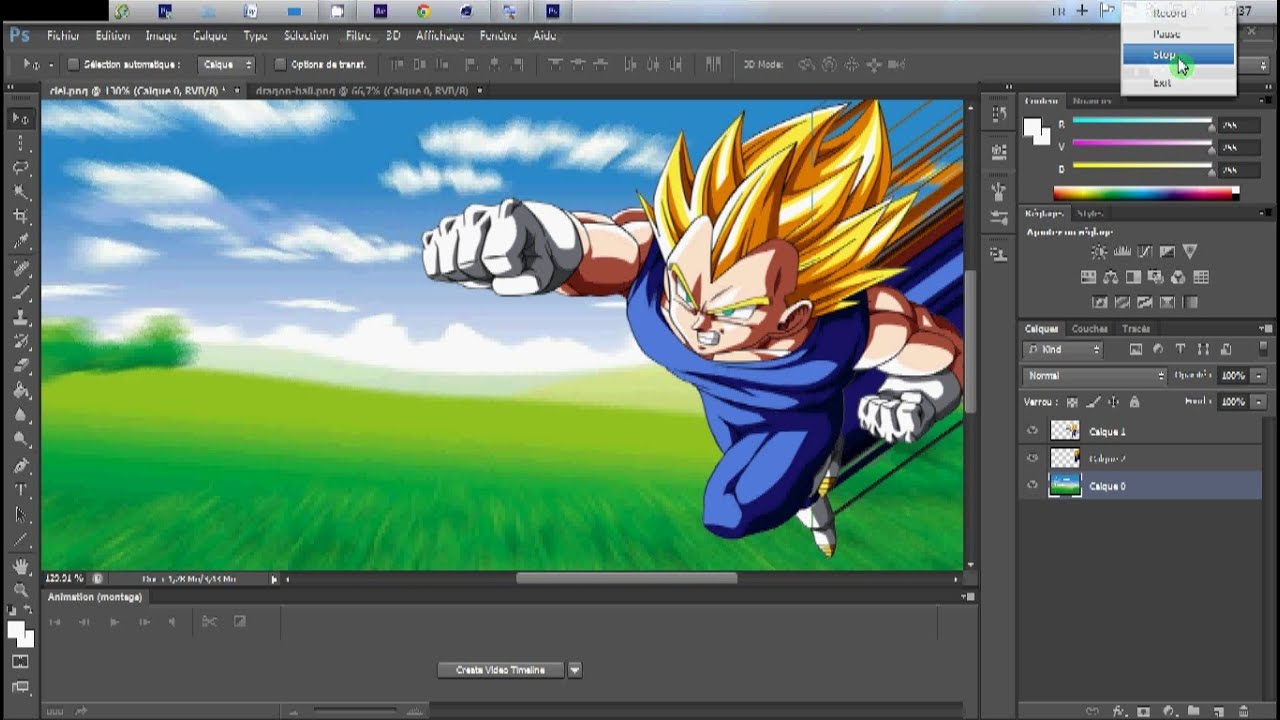The width and height of the screenshot is (1280, 720).
Task: Open the Calque auto-select dropdown
Action: [225, 65]
